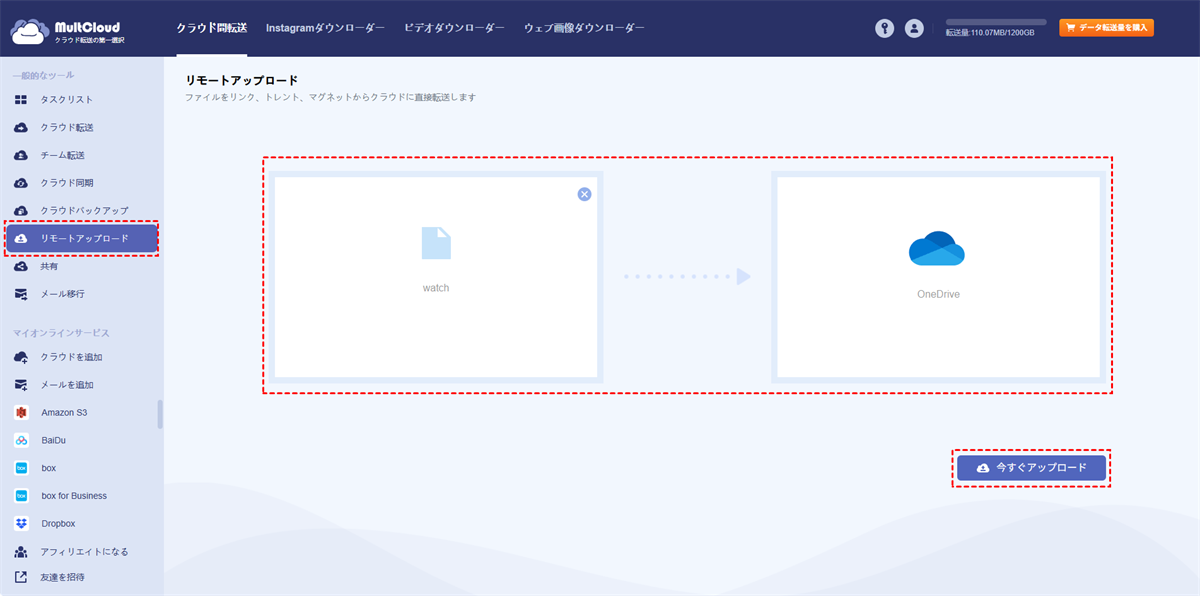The image size is (1200, 596).
Task: Click the Dropbox label
Action: click(58, 523)
